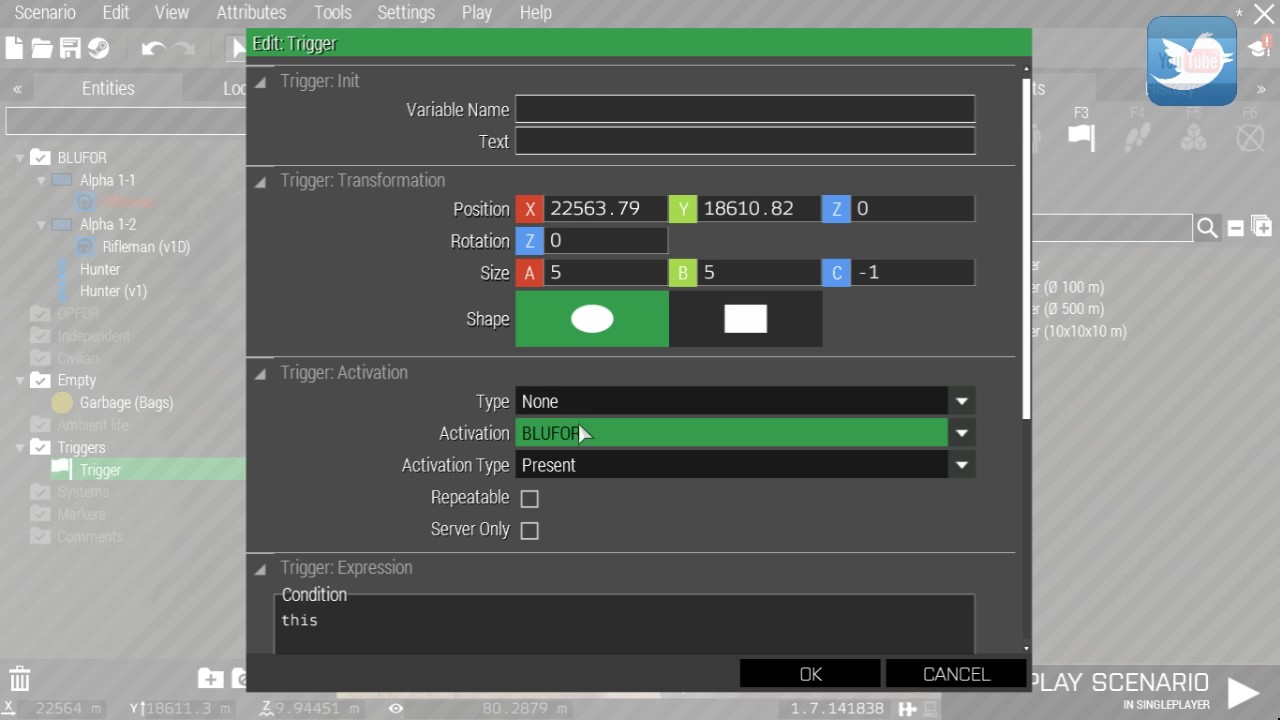Open a scenario using the folder icon
1280x720 pixels.
pyautogui.click(x=42, y=48)
